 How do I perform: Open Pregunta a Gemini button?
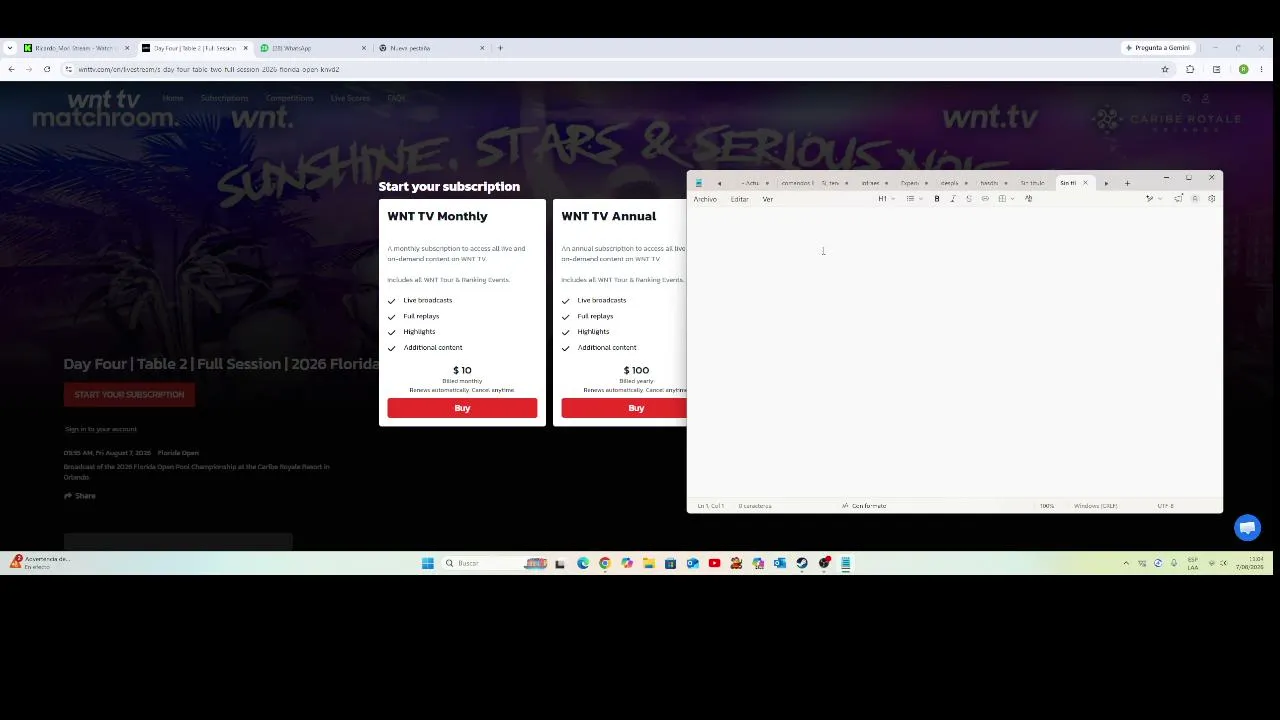tap(1158, 48)
